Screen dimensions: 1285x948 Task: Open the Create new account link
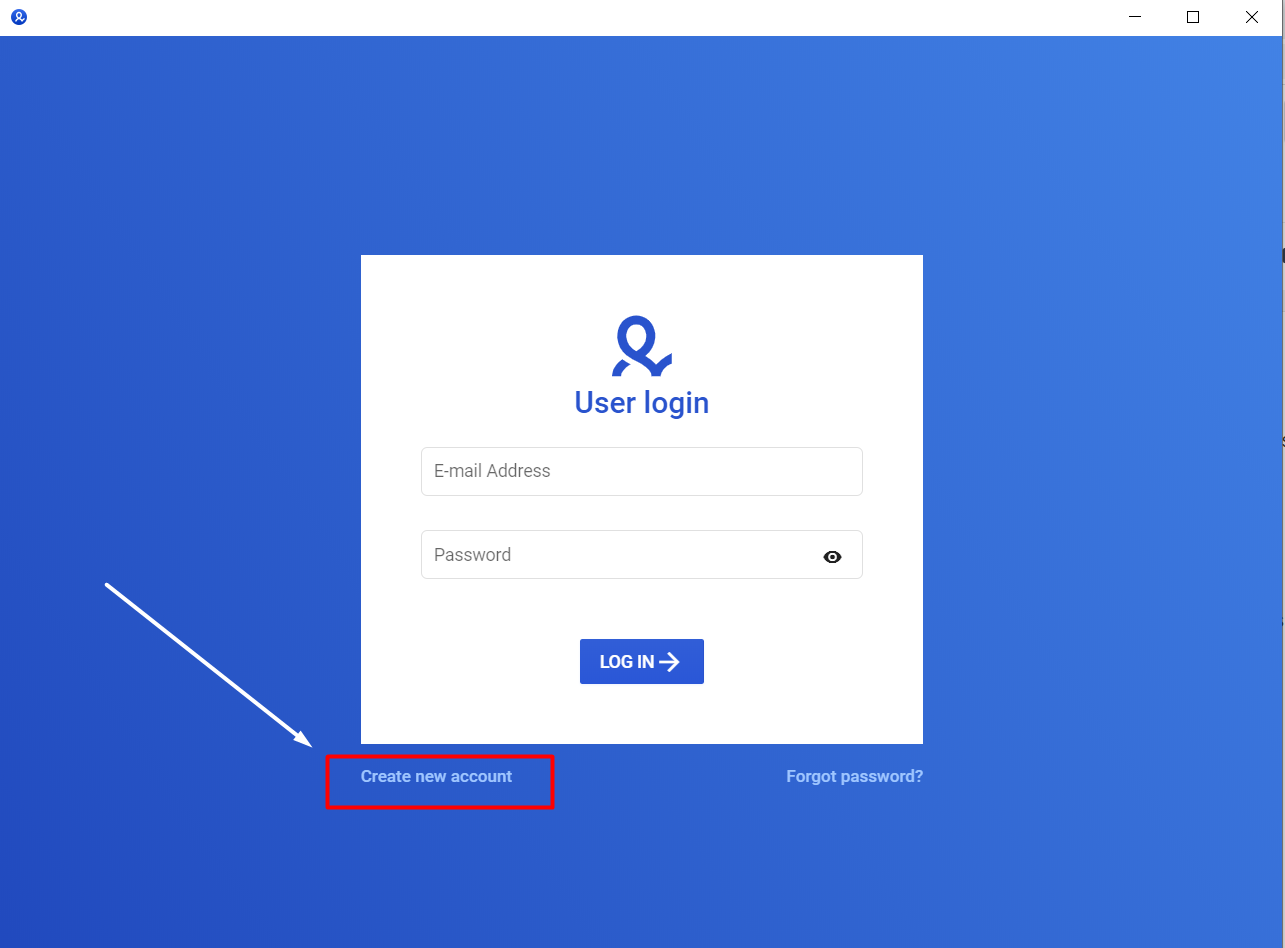tap(436, 776)
